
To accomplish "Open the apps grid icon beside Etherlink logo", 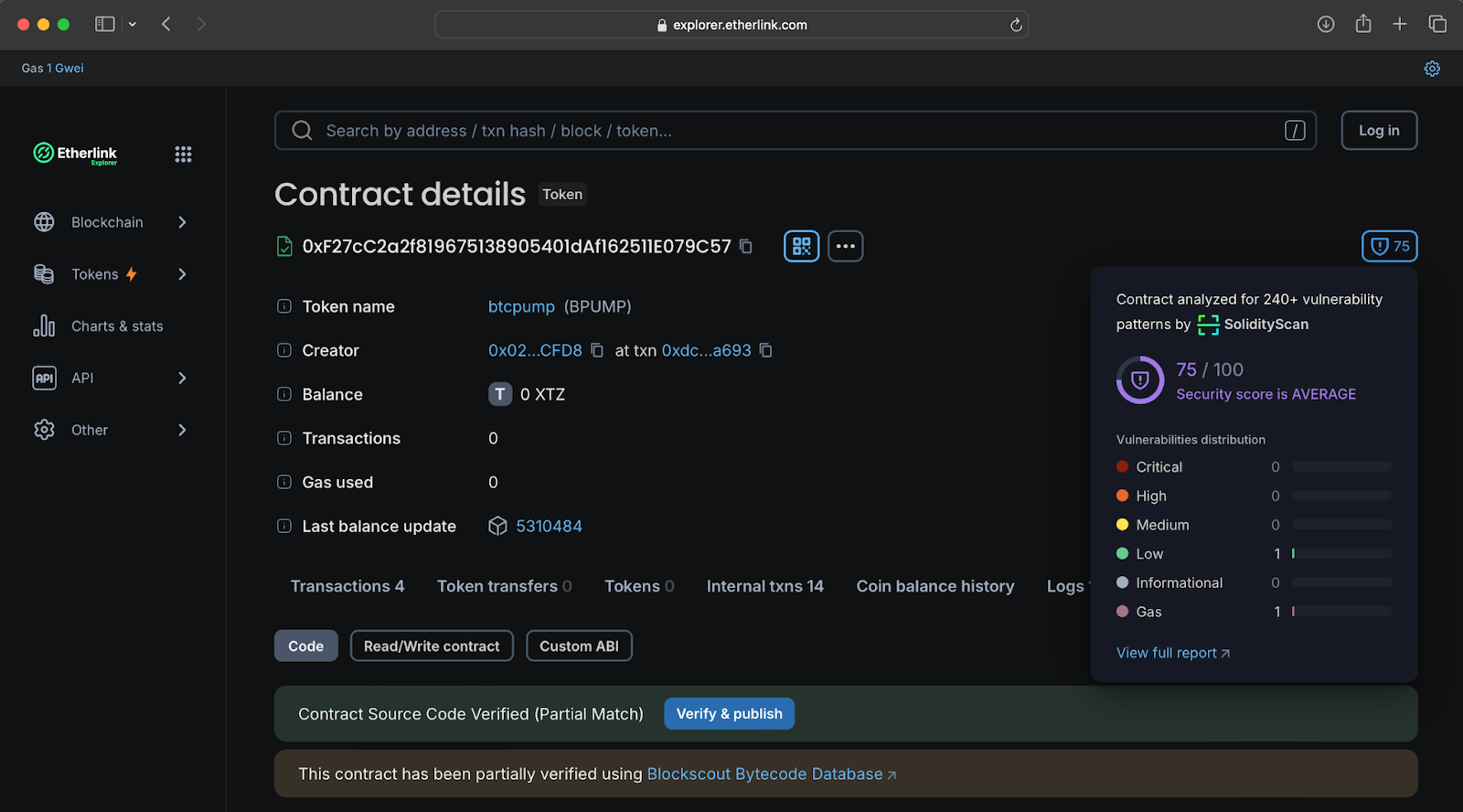I will (183, 154).
